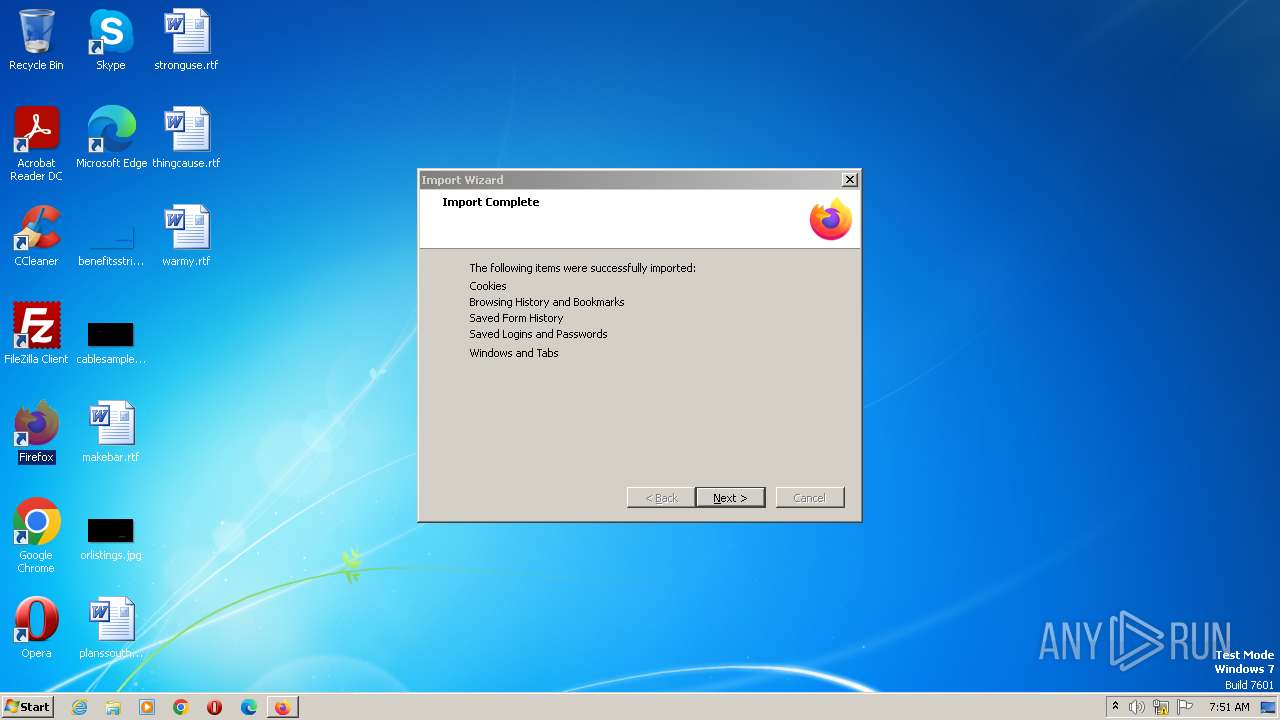Launch Opera from the taskbar

215,707
